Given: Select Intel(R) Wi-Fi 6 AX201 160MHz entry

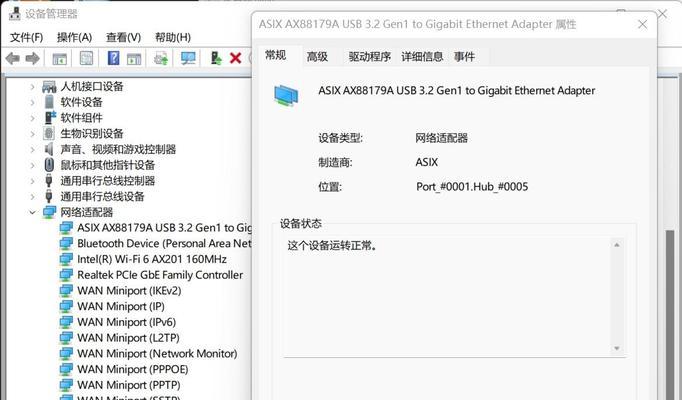Looking at the screenshot, I should tap(152, 259).
